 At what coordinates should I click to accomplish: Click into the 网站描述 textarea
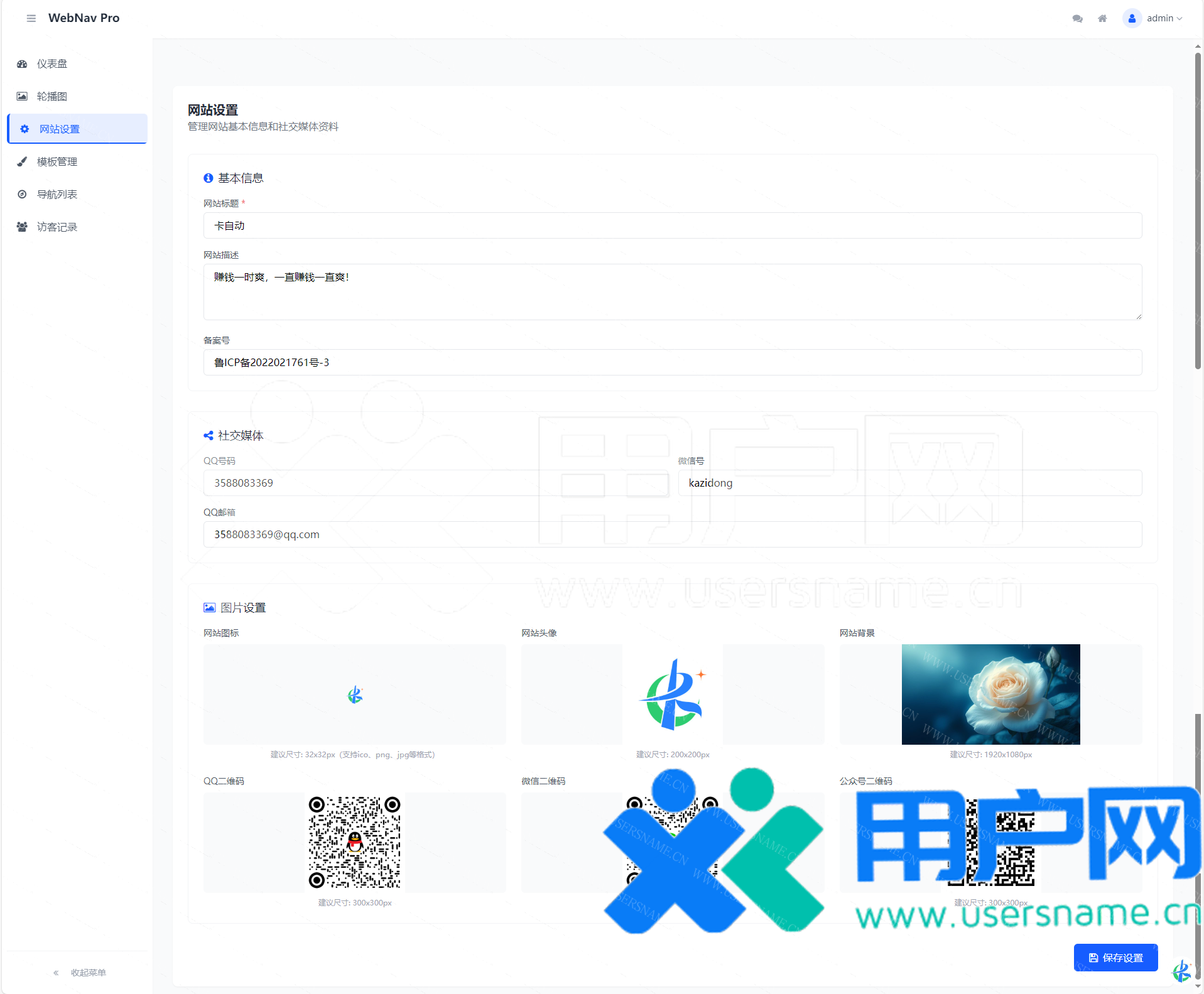tap(672, 292)
